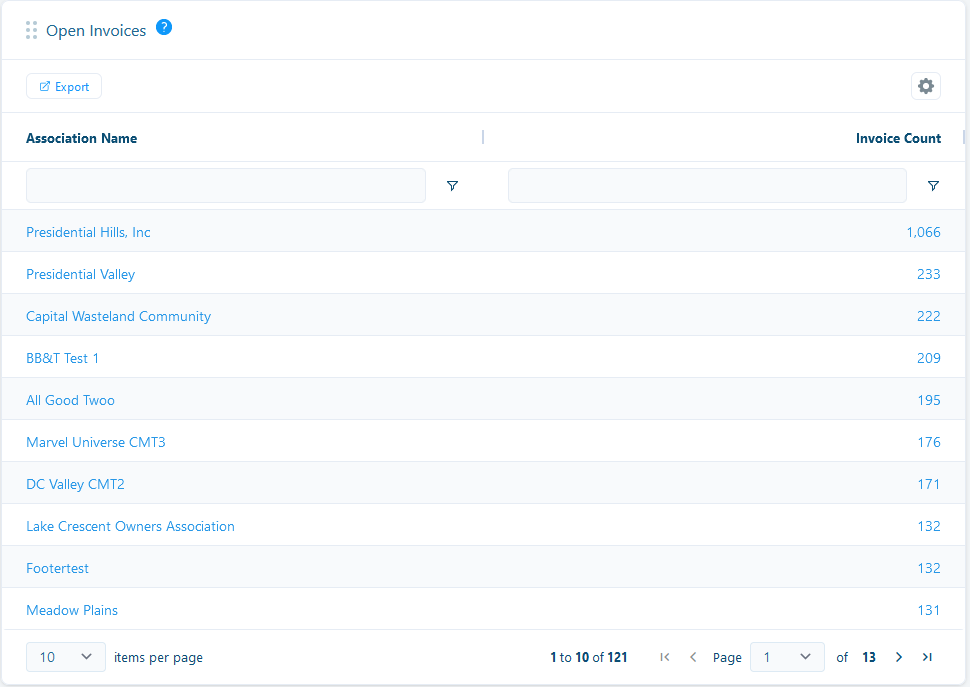Select the 131 invoice count
Image resolution: width=970 pixels, height=687 pixels.
pyautogui.click(x=929, y=610)
